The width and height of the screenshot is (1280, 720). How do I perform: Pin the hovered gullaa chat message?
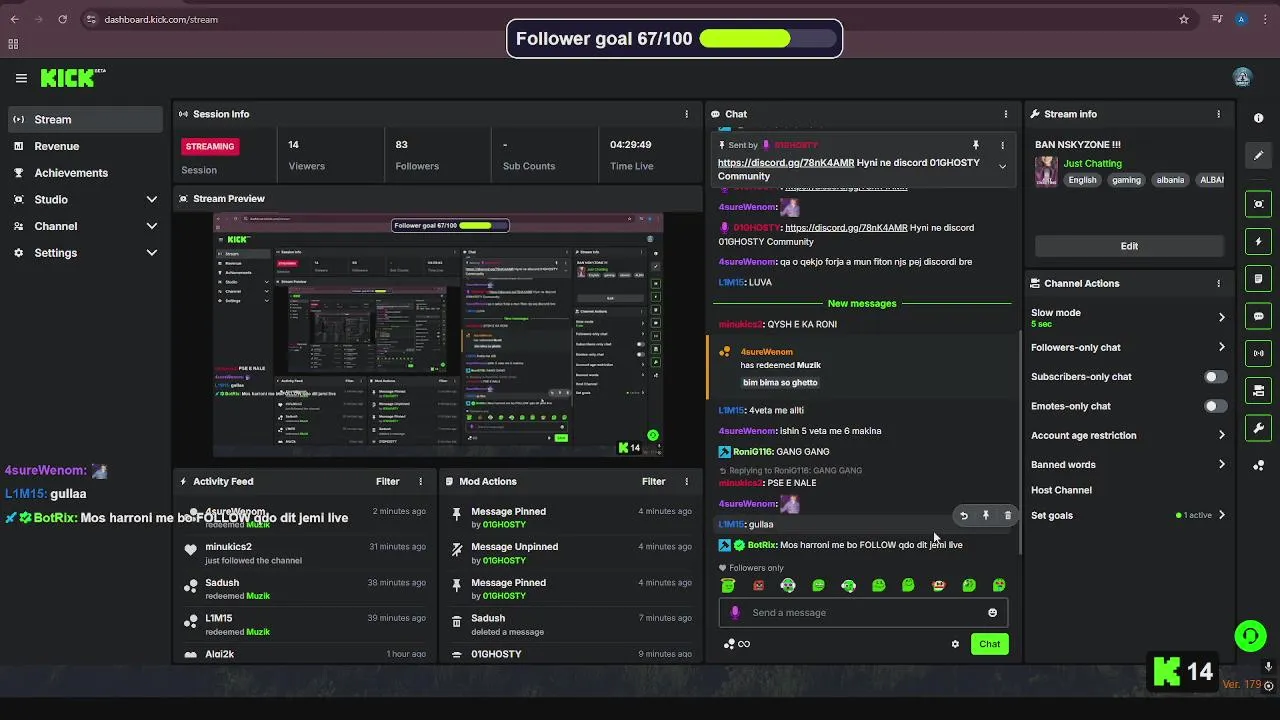pyautogui.click(x=985, y=516)
